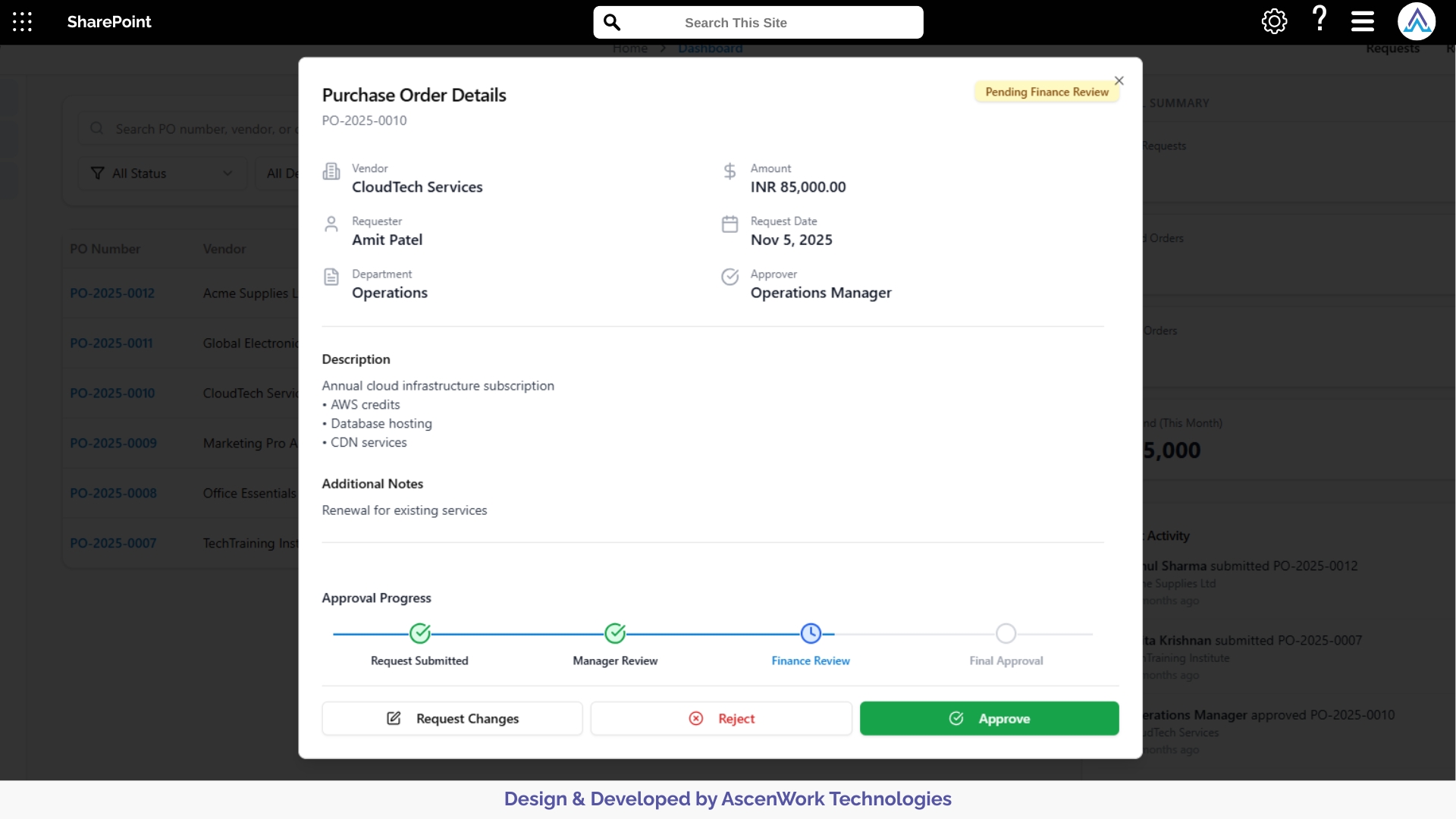Approve the purchase order

click(990, 718)
